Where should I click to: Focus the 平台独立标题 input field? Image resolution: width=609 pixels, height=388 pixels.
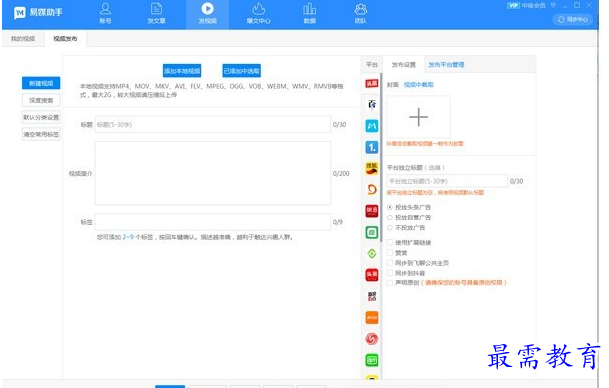click(447, 181)
